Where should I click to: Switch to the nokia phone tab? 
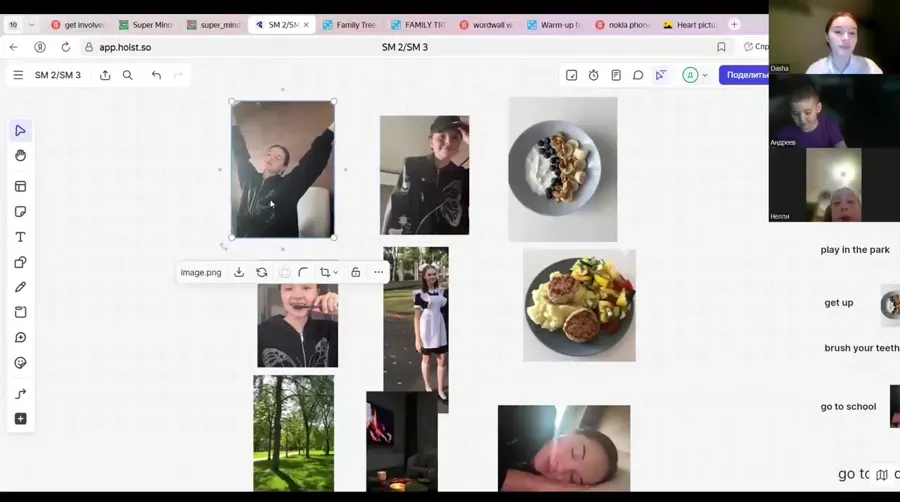[623, 25]
